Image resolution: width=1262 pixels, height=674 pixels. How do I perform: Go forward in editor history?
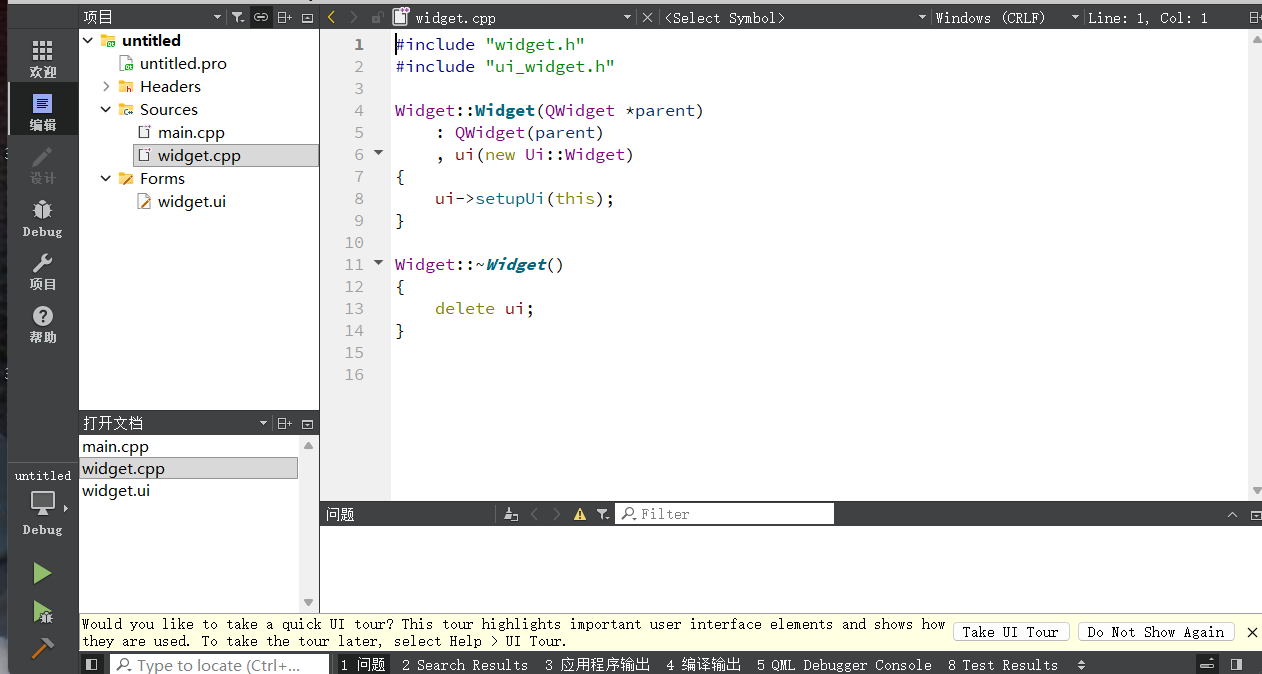point(353,17)
